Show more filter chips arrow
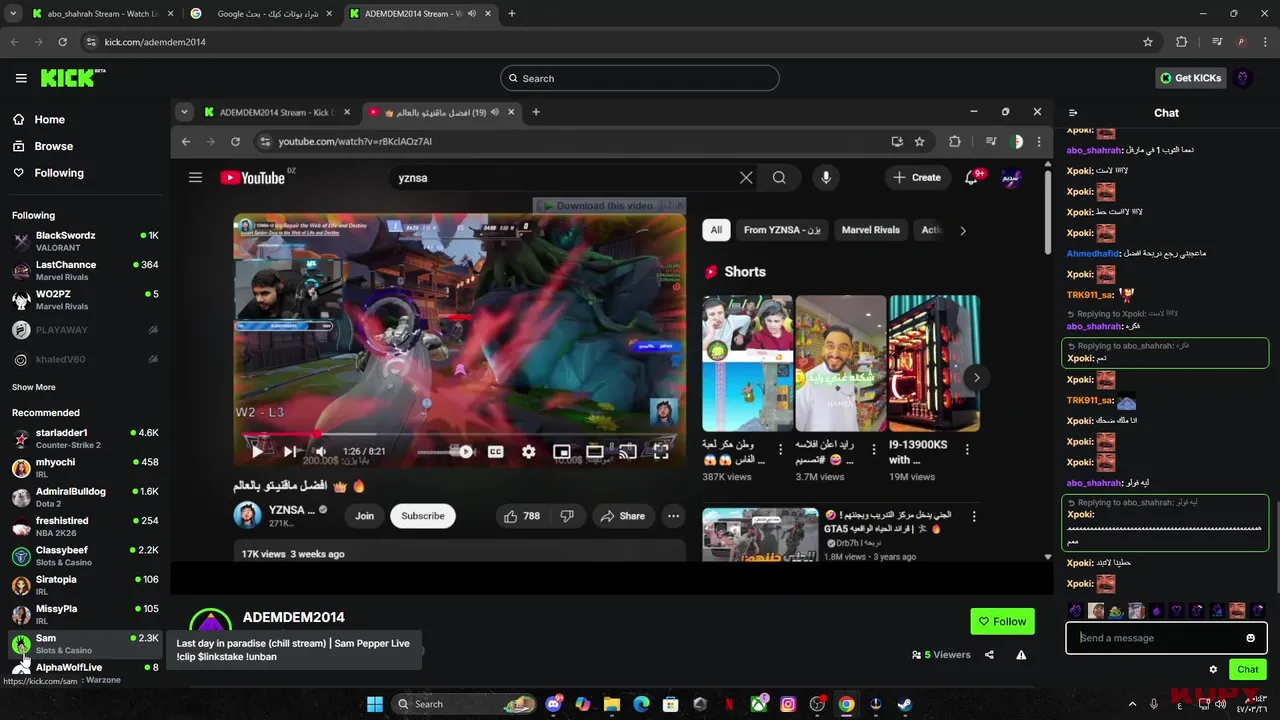 pos(963,230)
